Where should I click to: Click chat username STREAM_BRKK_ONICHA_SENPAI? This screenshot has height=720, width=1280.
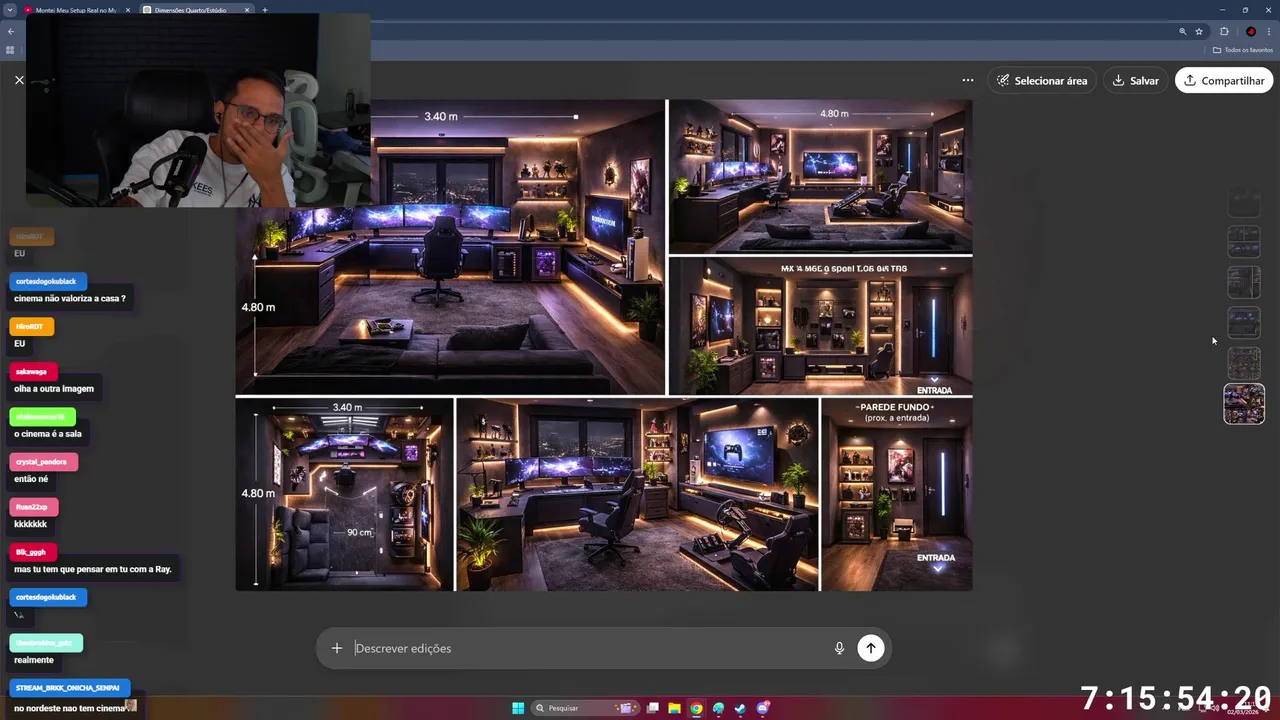69,688
